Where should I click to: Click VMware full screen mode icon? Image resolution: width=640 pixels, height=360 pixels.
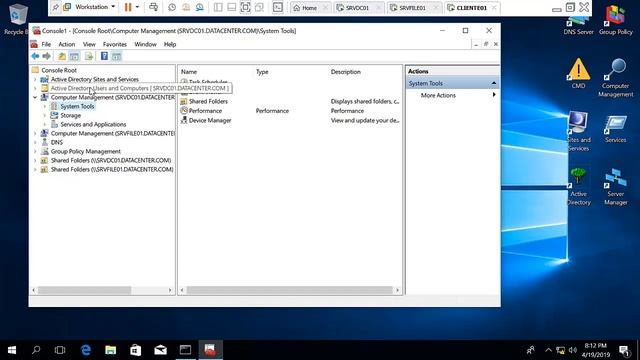click(245, 7)
